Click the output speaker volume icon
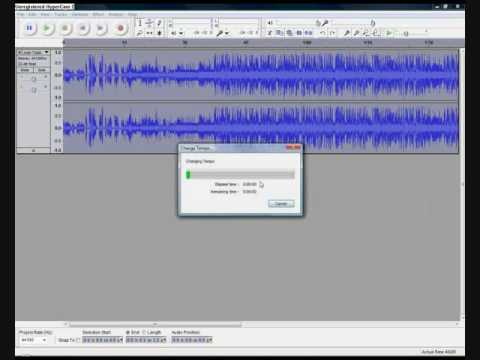 coord(270,23)
